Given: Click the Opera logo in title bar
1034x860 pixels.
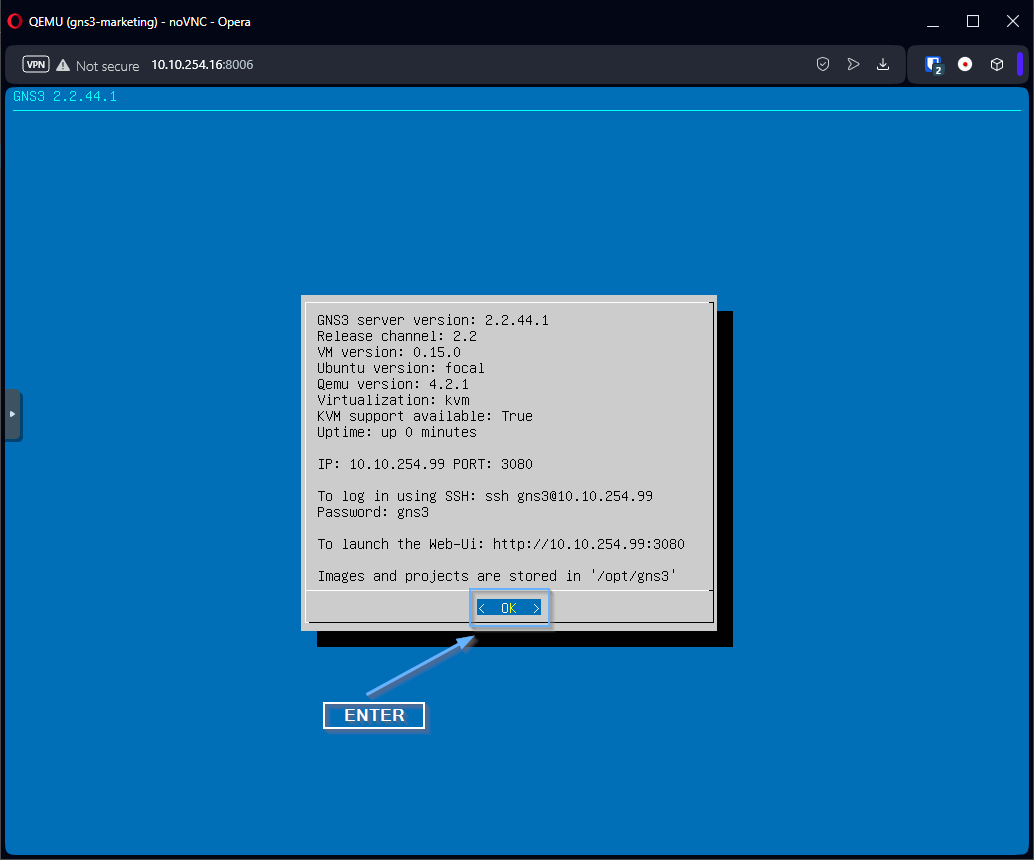Looking at the screenshot, I should tap(15, 21).
